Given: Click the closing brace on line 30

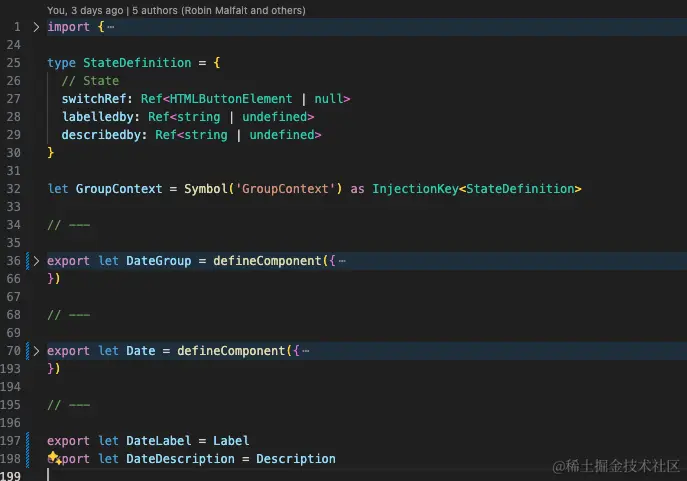Looking at the screenshot, I should [x=50, y=153].
